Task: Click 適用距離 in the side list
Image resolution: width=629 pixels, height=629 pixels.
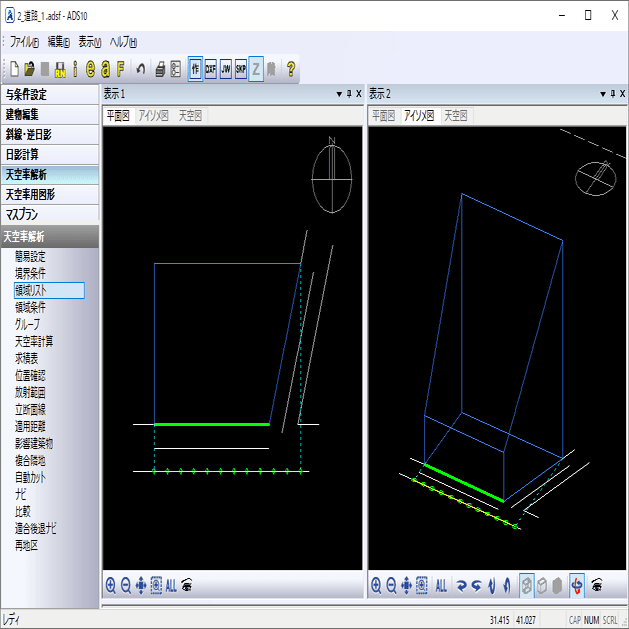Action: 30,426
